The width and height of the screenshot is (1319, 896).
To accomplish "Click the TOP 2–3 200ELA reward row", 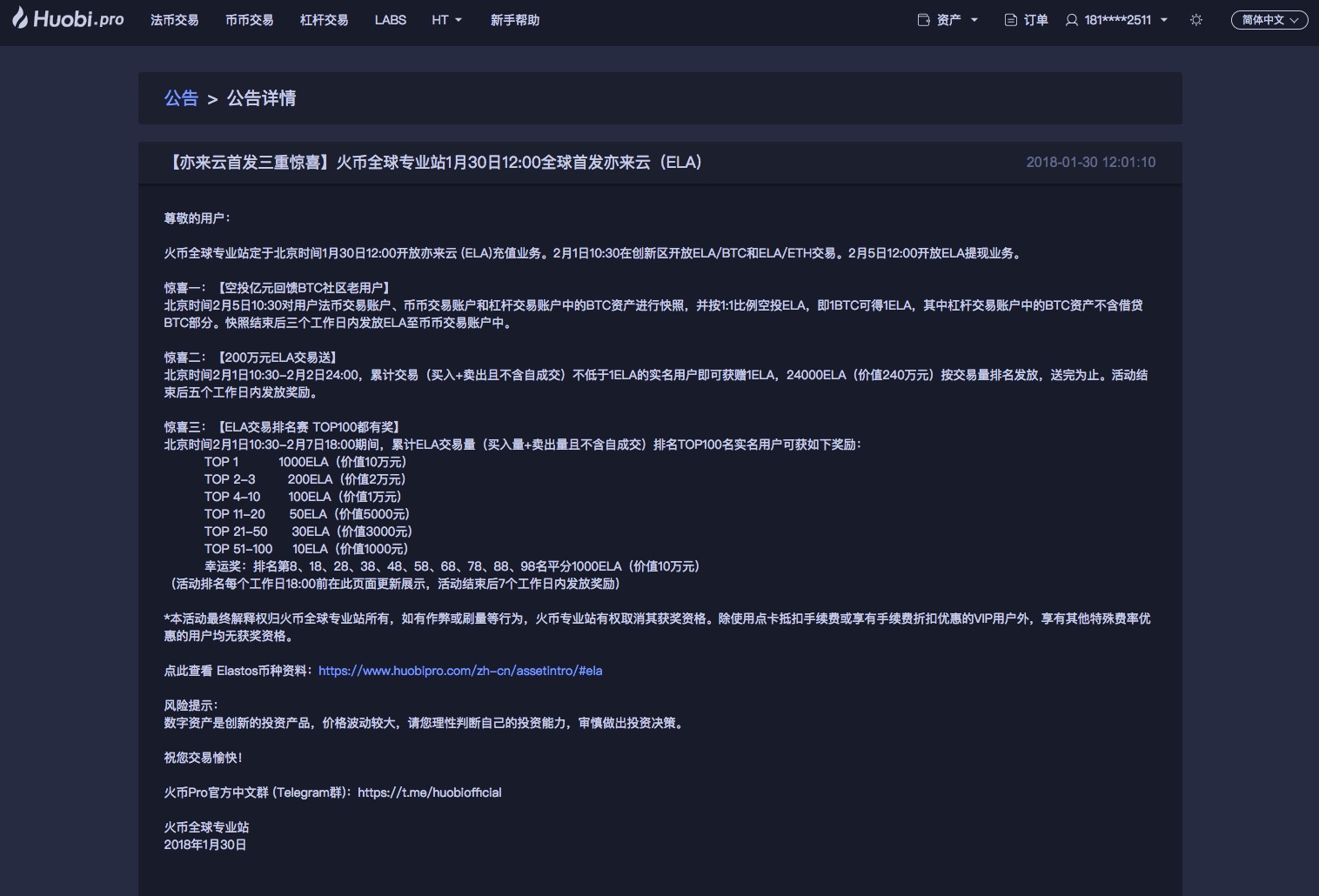I will click(x=305, y=479).
